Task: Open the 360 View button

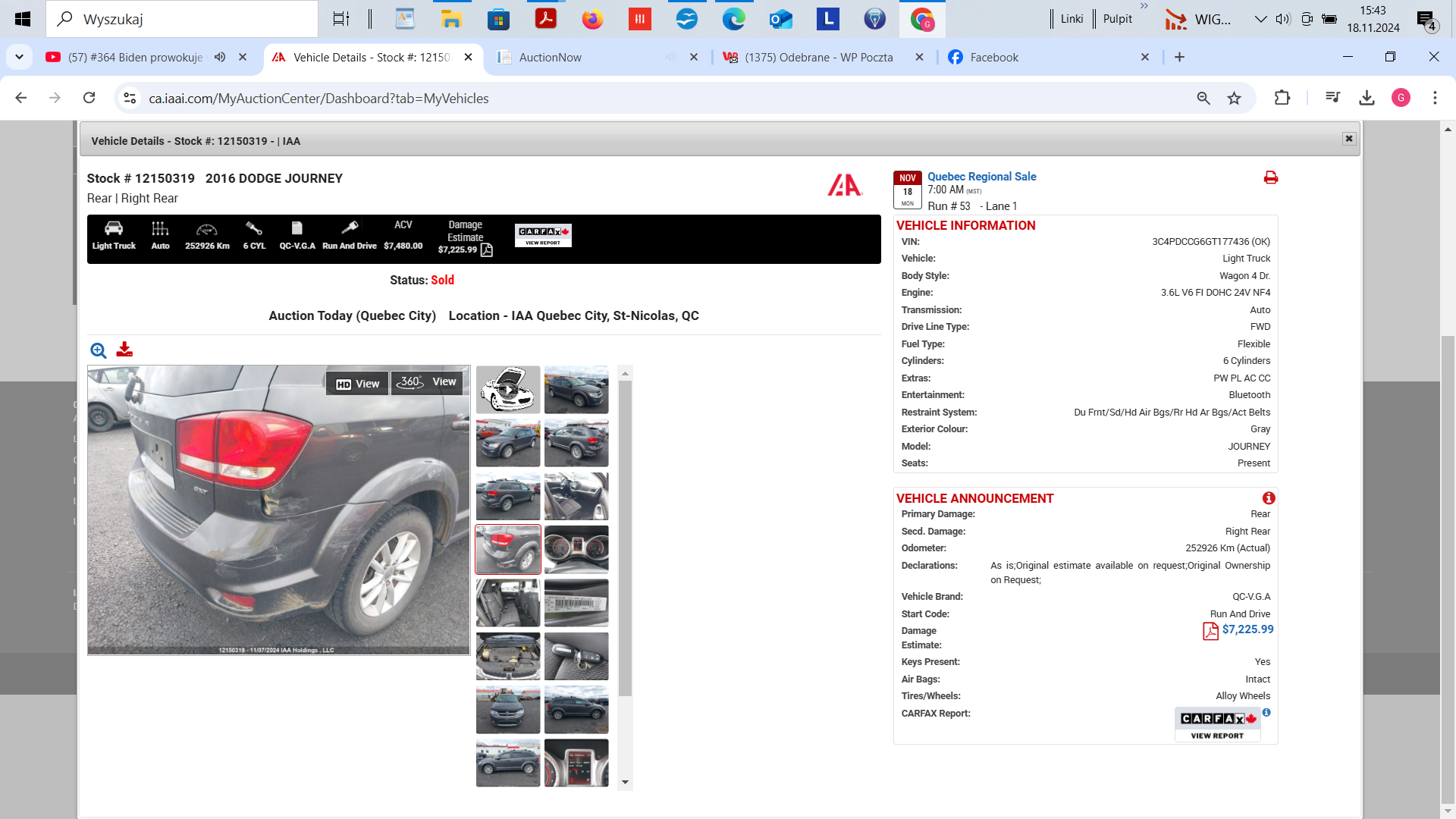Action: (x=428, y=382)
